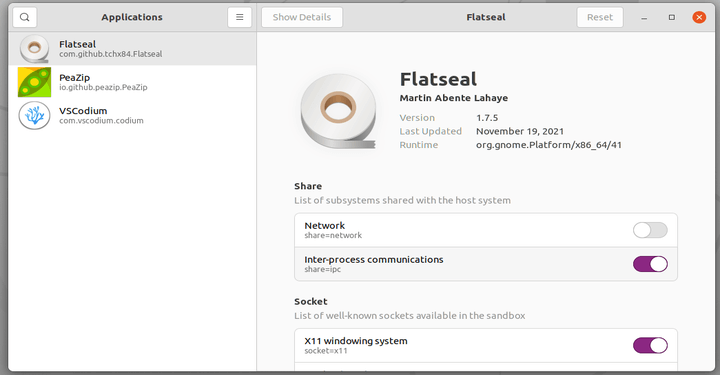Open the hamburger main menu
The height and width of the screenshot is (375, 720).
tap(239, 17)
